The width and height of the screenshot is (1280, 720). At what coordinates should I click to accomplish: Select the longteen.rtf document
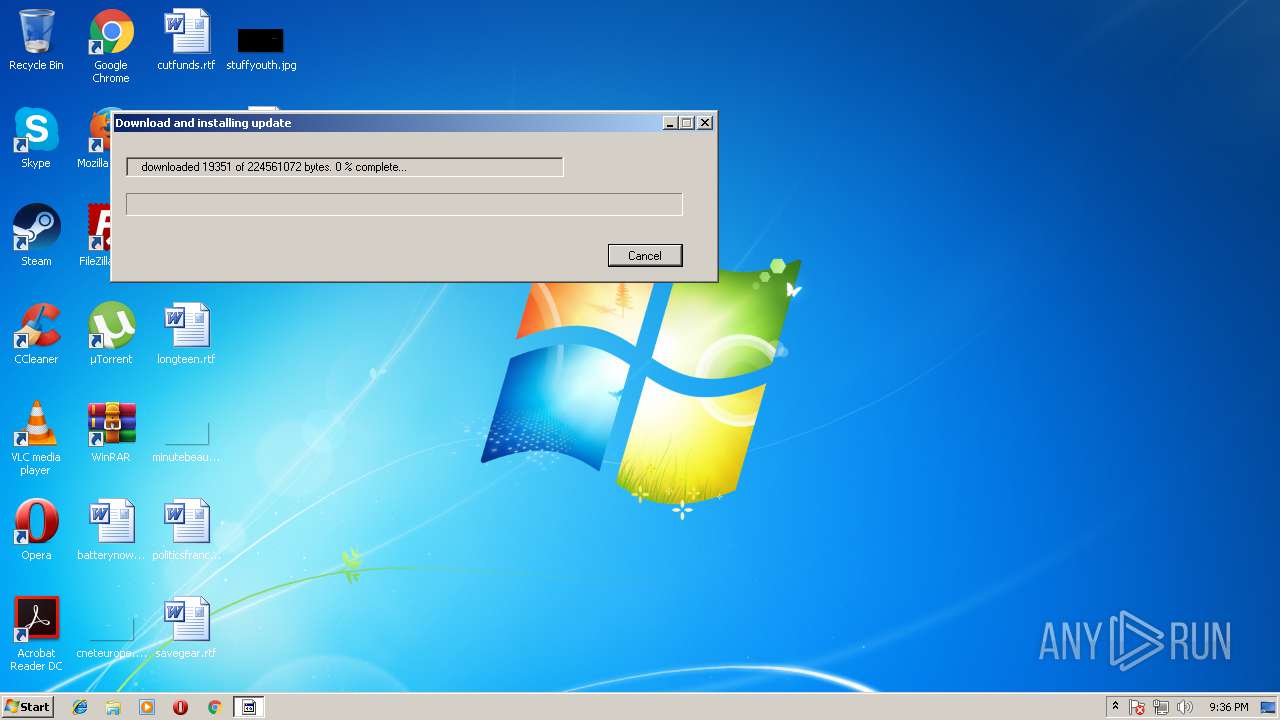[x=186, y=334]
